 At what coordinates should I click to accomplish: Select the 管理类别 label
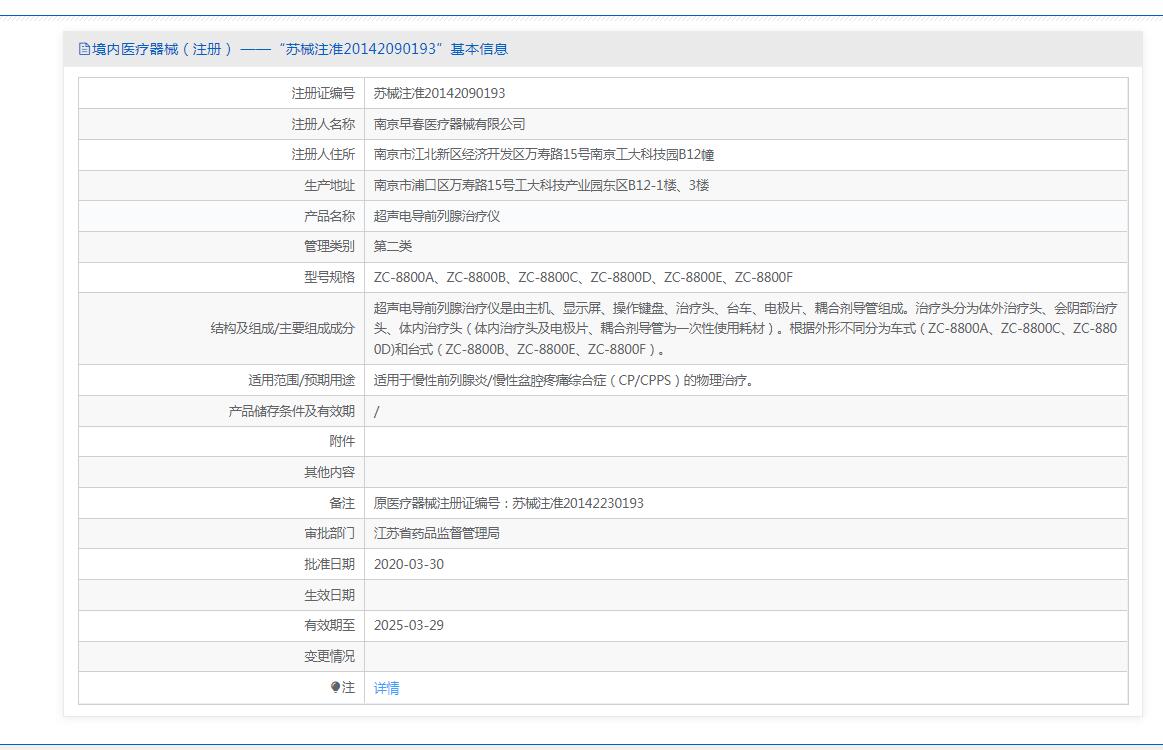tap(329, 246)
